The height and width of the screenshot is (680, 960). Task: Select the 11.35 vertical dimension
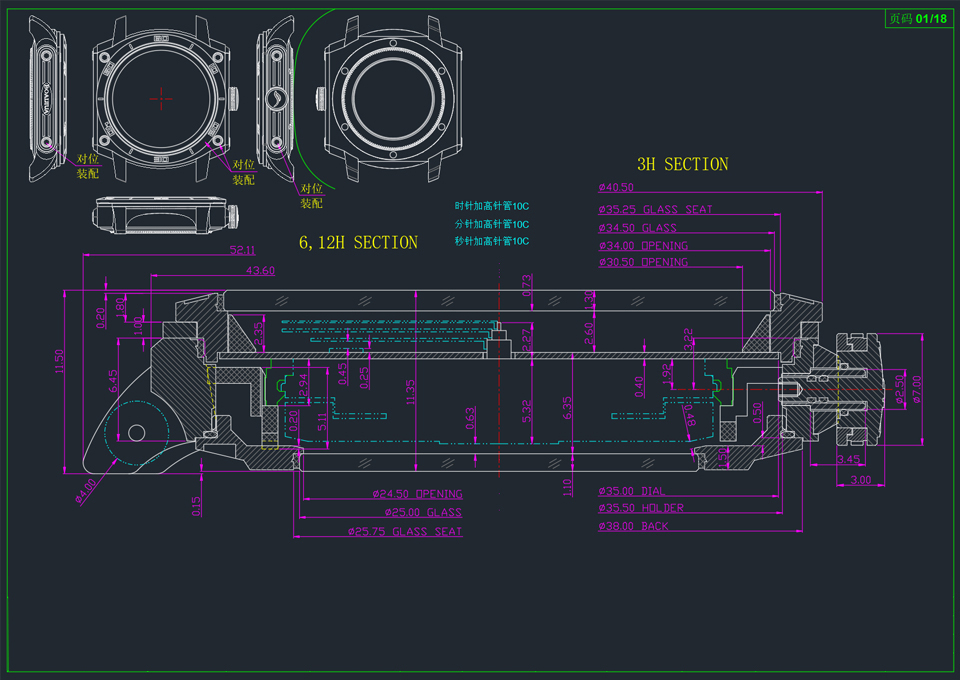tap(410, 392)
